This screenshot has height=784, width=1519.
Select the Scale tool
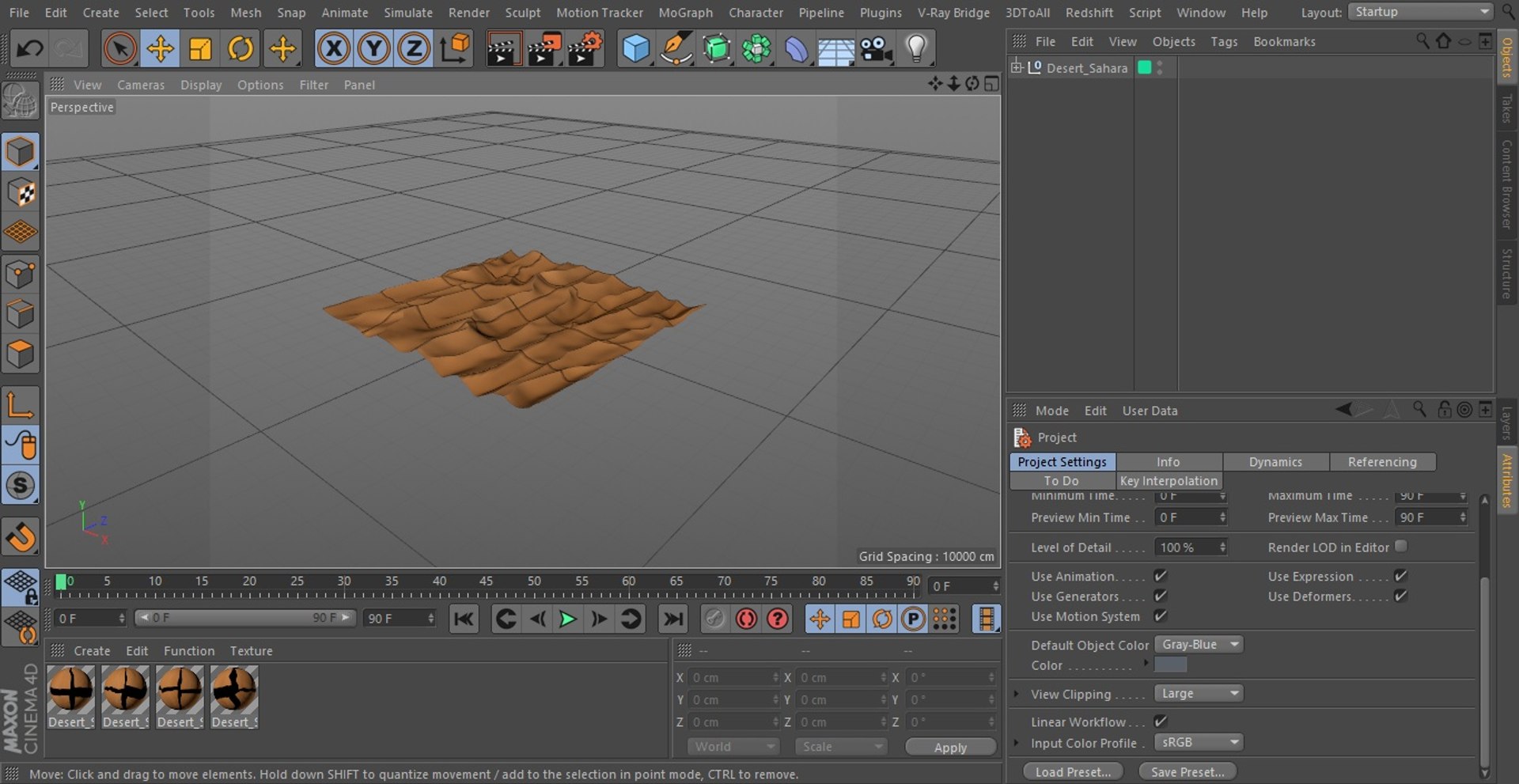pyautogui.click(x=200, y=49)
